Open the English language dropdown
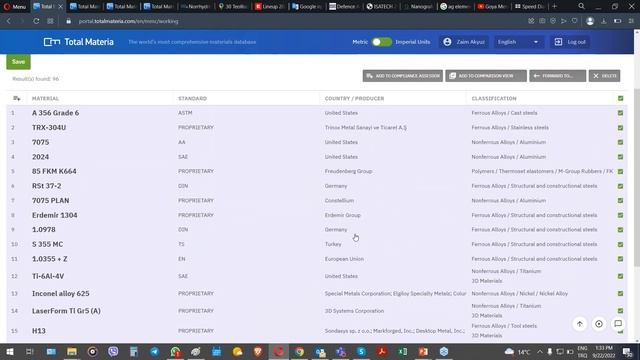This screenshot has width=640, height=360. [518, 42]
